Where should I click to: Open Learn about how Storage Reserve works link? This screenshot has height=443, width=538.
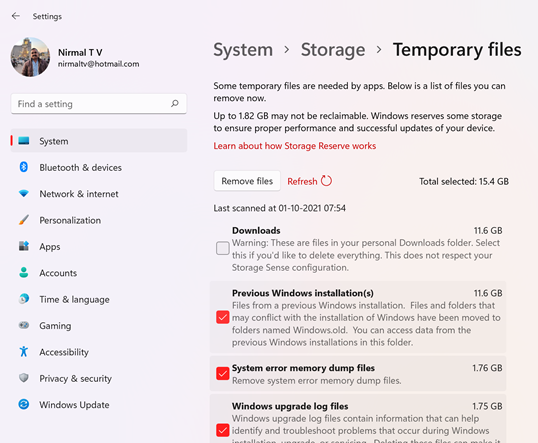click(x=295, y=146)
